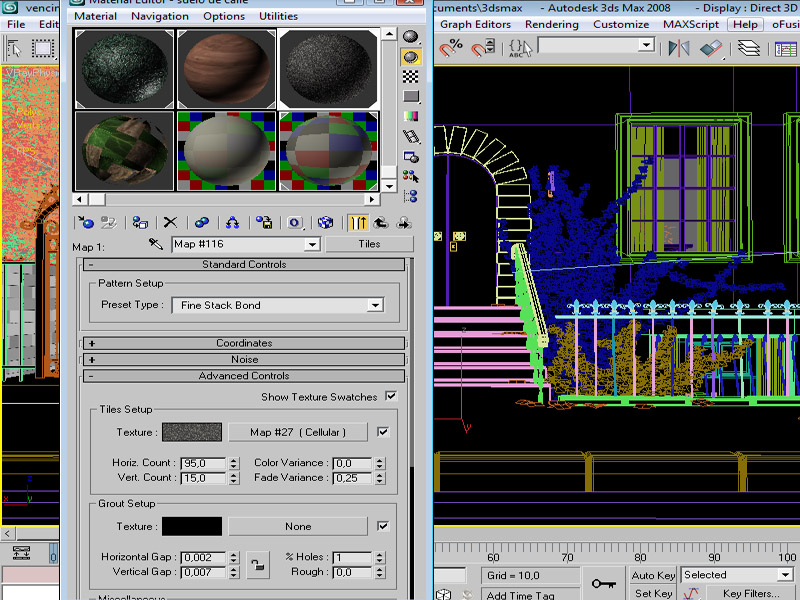The height and width of the screenshot is (600, 800).
Task: Open Selected key filter dropdown
Action: pyautogui.click(x=785, y=575)
